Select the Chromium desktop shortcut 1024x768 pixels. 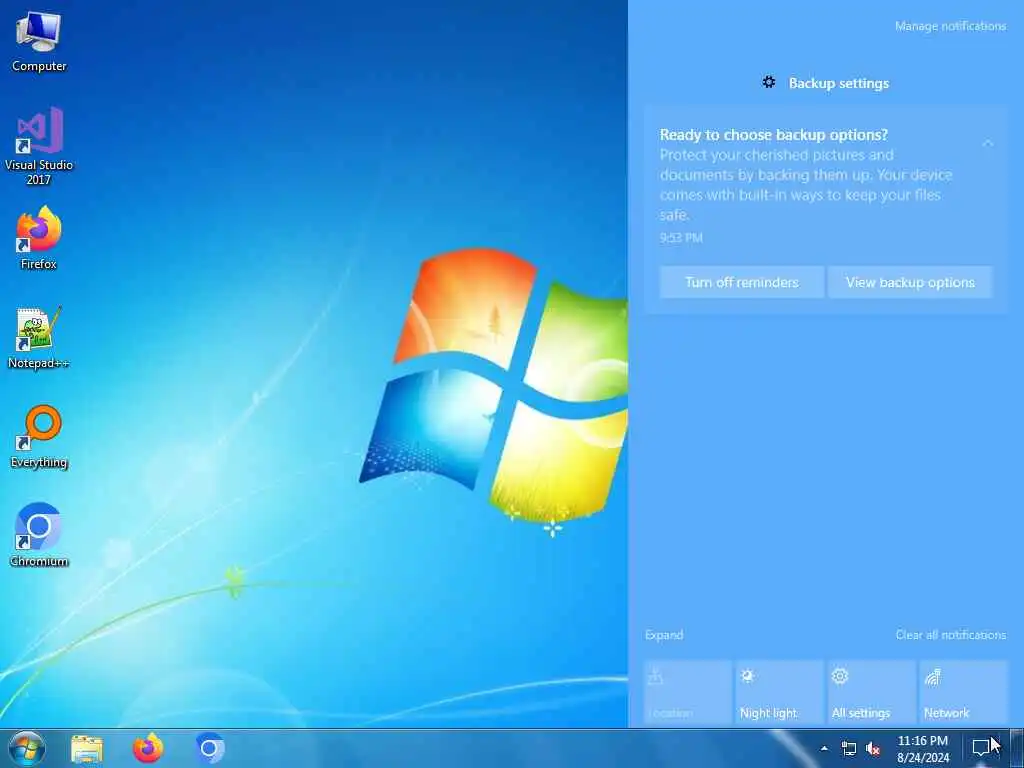tap(39, 535)
